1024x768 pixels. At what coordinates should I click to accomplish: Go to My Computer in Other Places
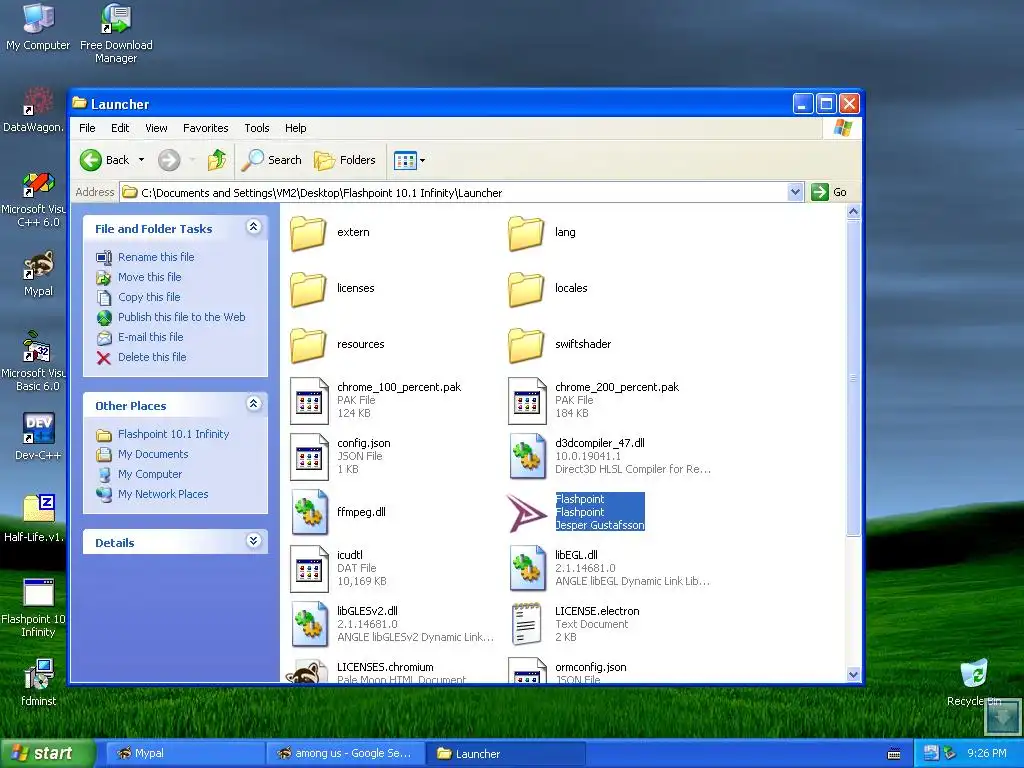pyautogui.click(x=150, y=474)
